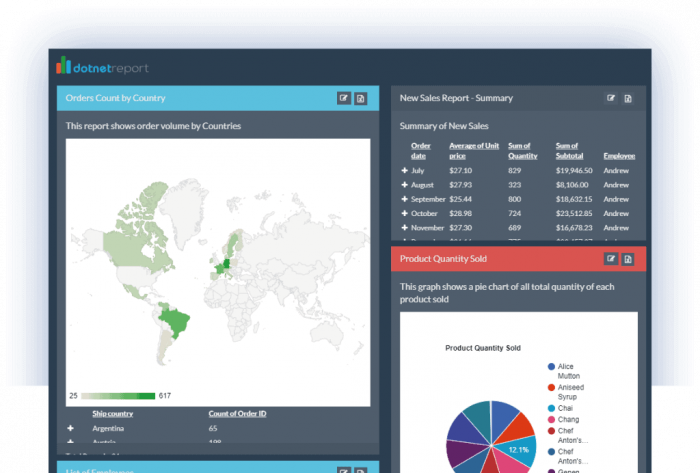Click the Andrew cell in July row
Screen dimensions: 700x473
pyautogui.click(x=616, y=170)
